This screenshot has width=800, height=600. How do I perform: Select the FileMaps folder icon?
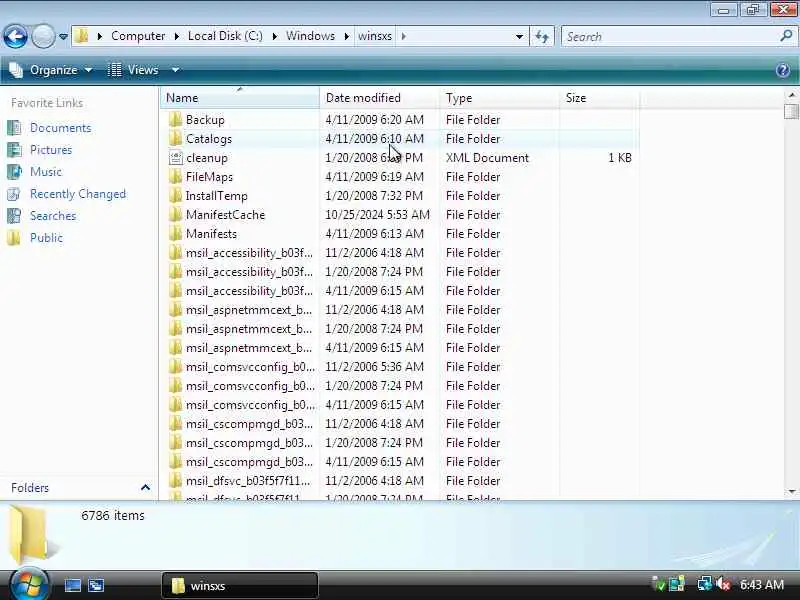(176, 177)
